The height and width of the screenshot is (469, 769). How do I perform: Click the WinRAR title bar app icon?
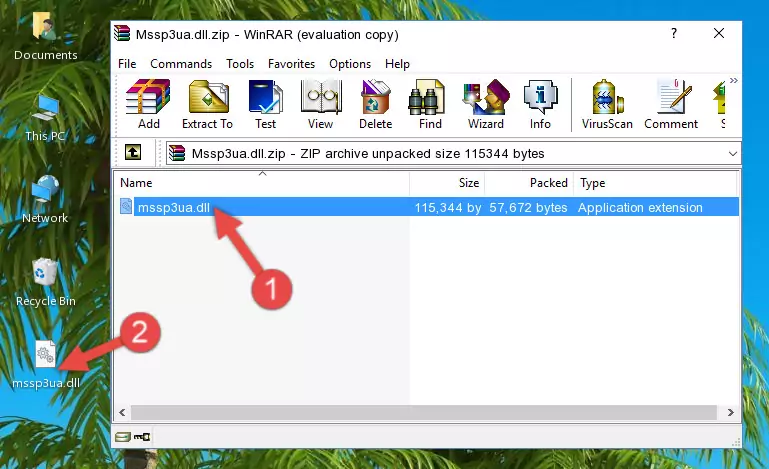pos(122,34)
